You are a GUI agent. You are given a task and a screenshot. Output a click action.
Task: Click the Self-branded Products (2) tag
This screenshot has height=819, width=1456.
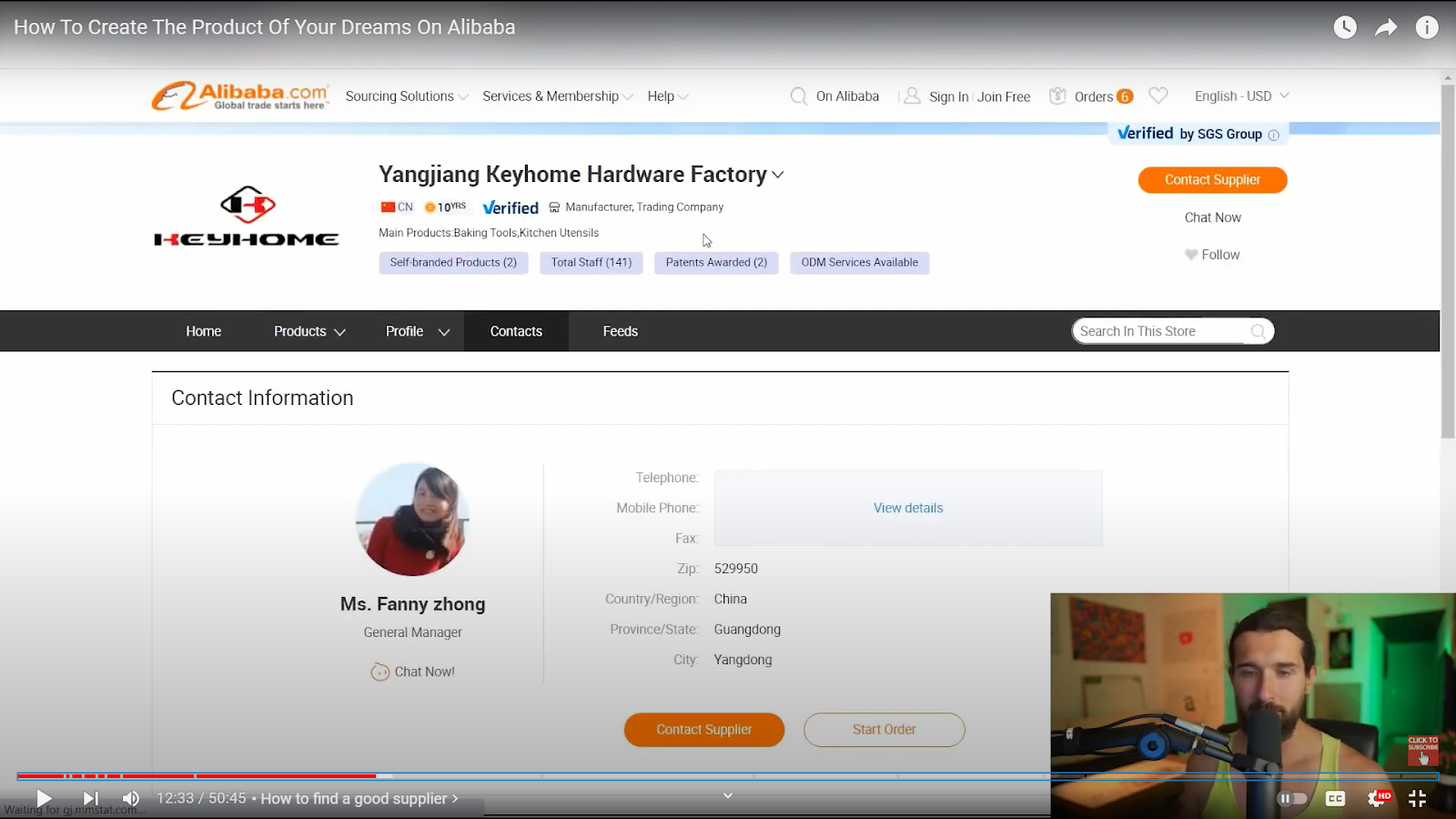point(453,263)
